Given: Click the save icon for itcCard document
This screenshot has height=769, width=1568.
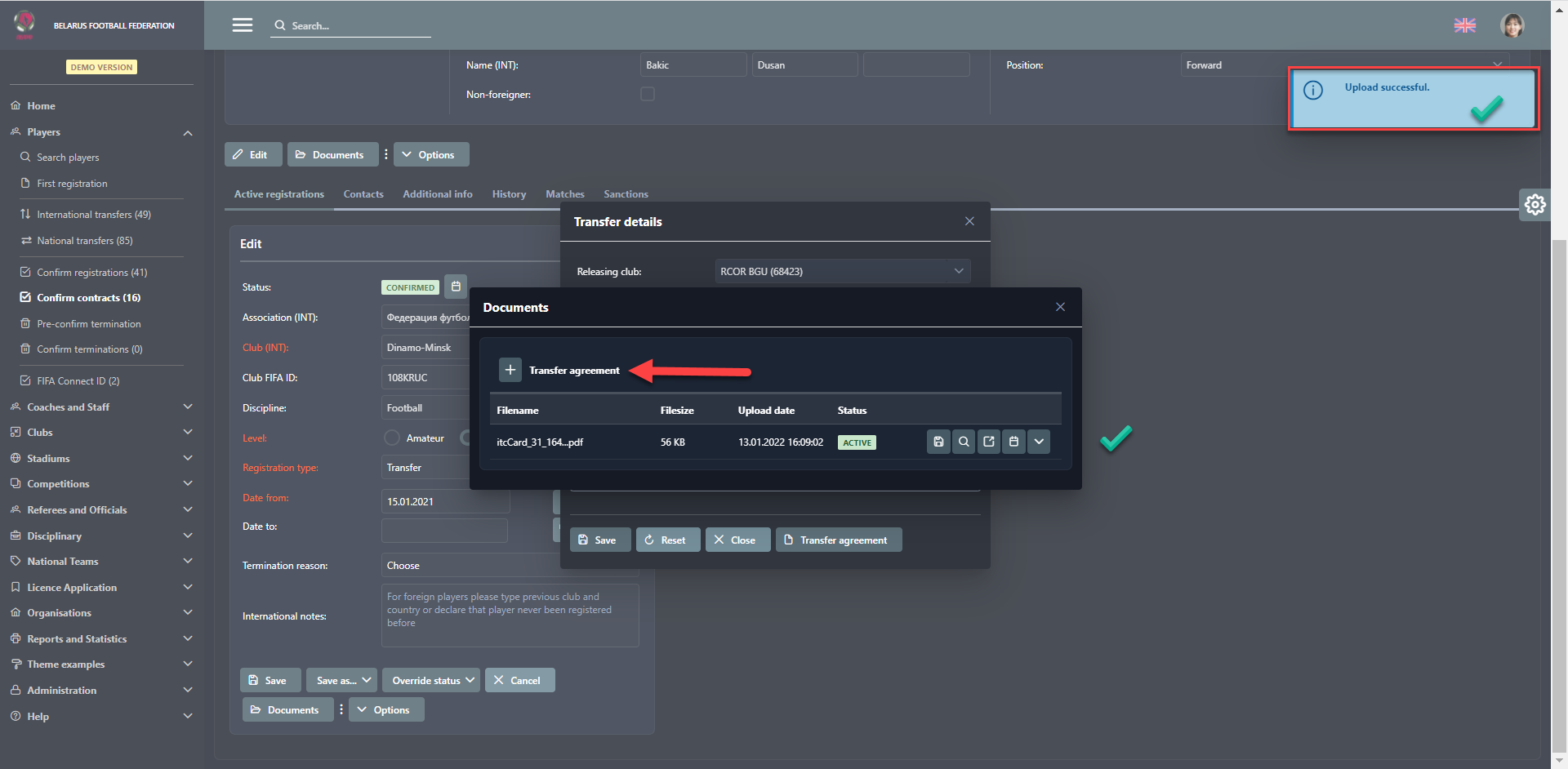Looking at the screenshot, I should (x=938, y=442).
